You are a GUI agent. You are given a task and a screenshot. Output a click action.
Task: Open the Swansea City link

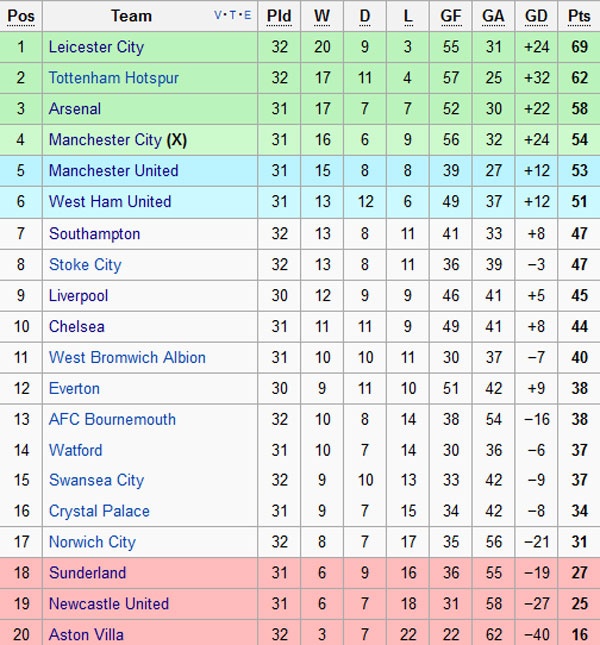[97, 480]
